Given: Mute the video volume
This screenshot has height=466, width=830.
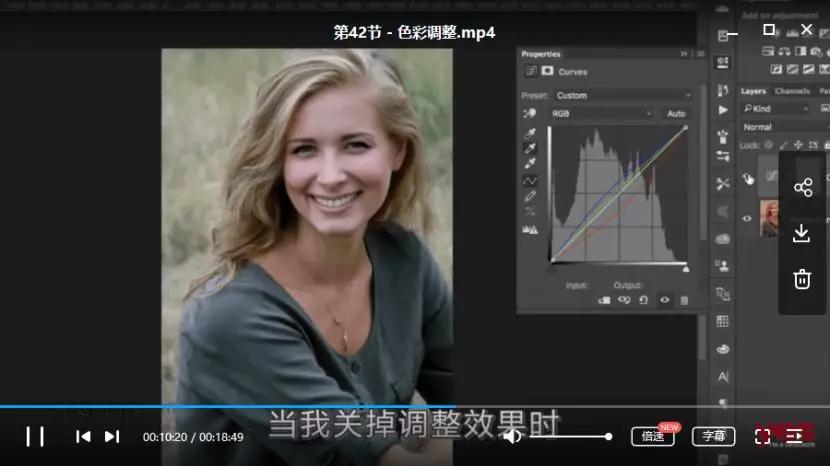Looking at the screenshot, I should click(x=511, y=436).
